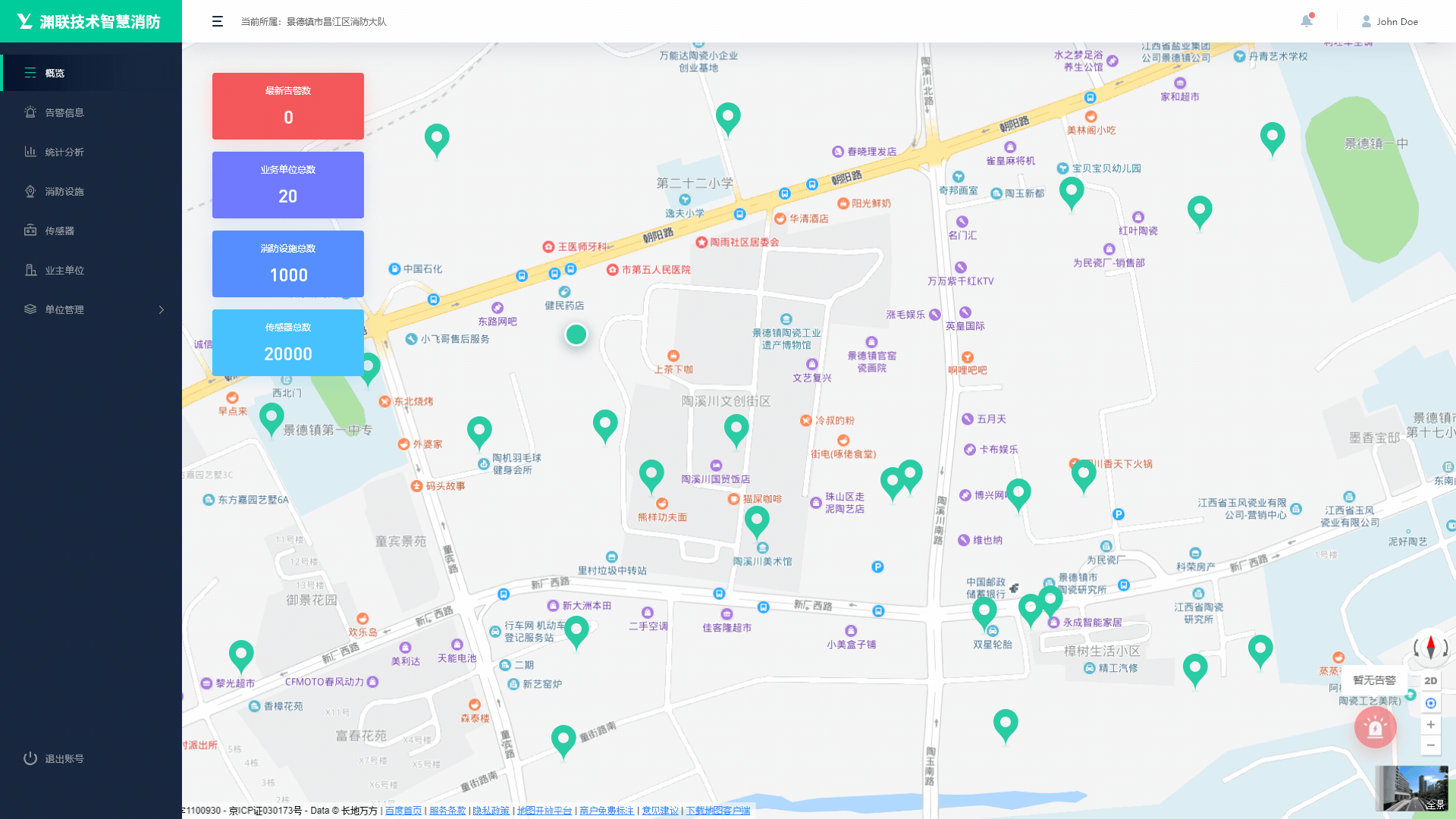Screen dimensions: 1456x819
Task: Click the 业务单位总数 card showing 20
Action: (x=288, y=185)
